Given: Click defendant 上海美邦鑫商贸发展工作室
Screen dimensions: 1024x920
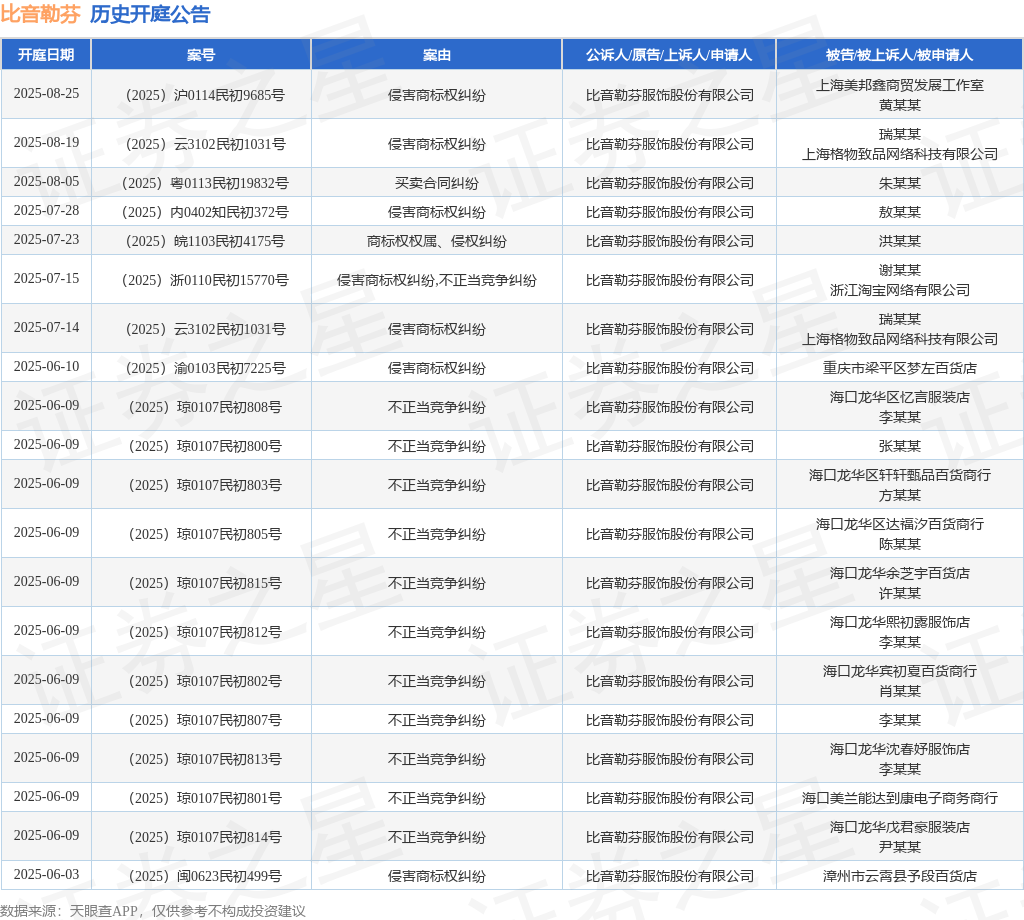Looking at the screenshot, I should coord(899,86).
